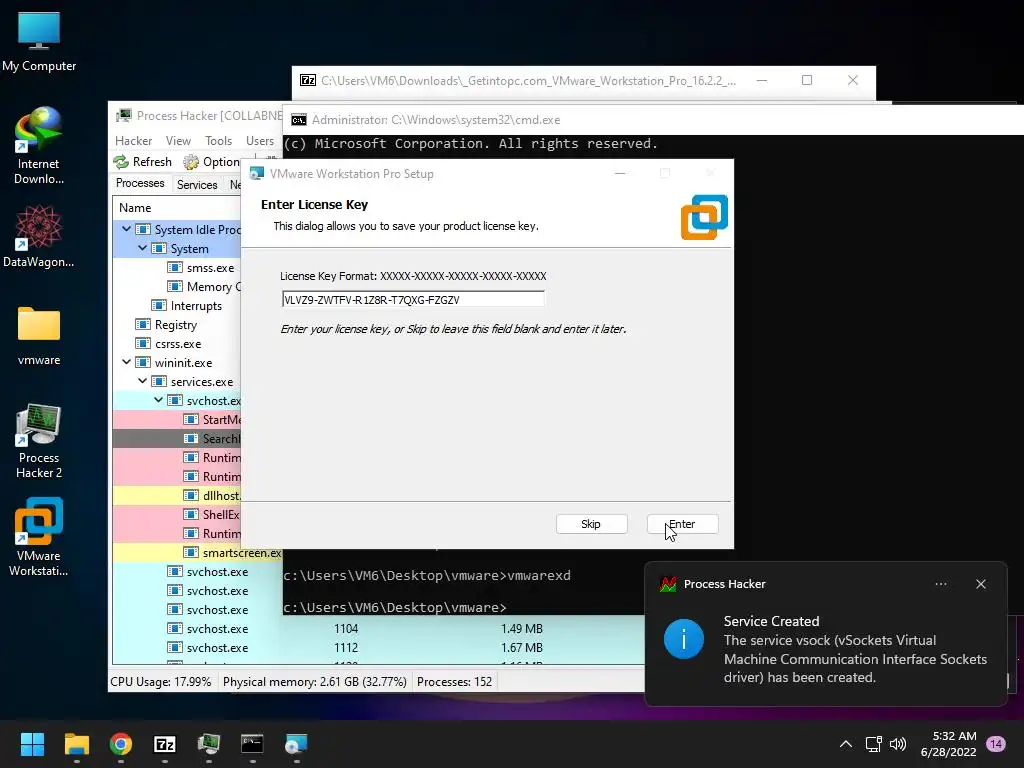Select the Registry process row
This screenshot has height=768, width=1024.
[x=177, y=325]
